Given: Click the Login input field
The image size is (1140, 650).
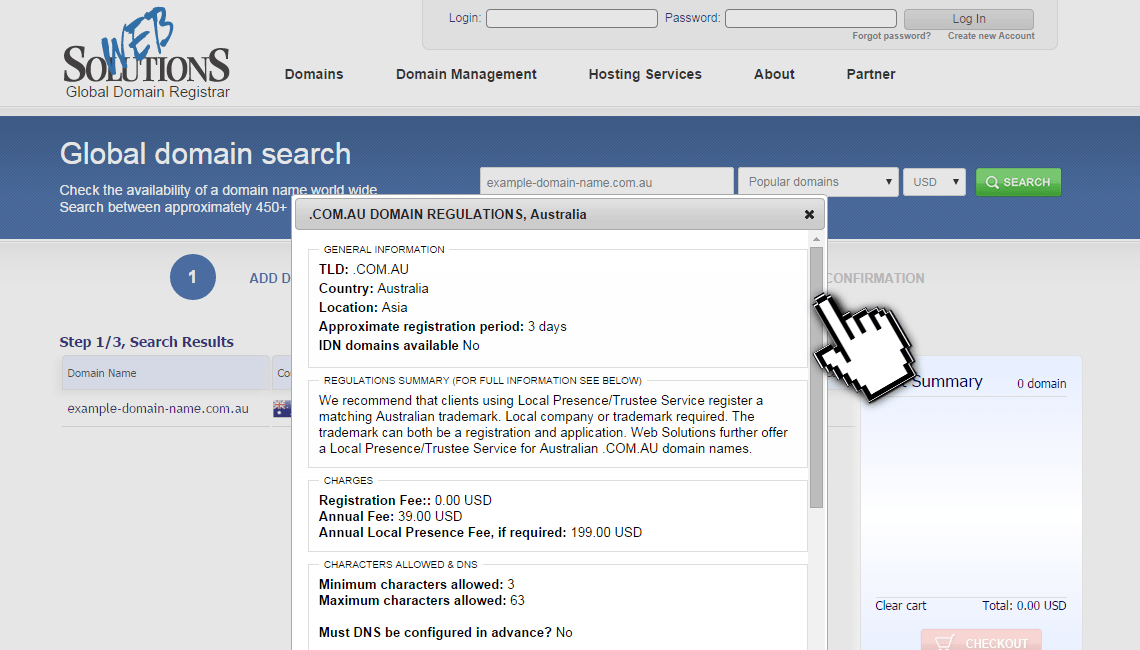Looking at the screenshot, I should tap(571, 18).
